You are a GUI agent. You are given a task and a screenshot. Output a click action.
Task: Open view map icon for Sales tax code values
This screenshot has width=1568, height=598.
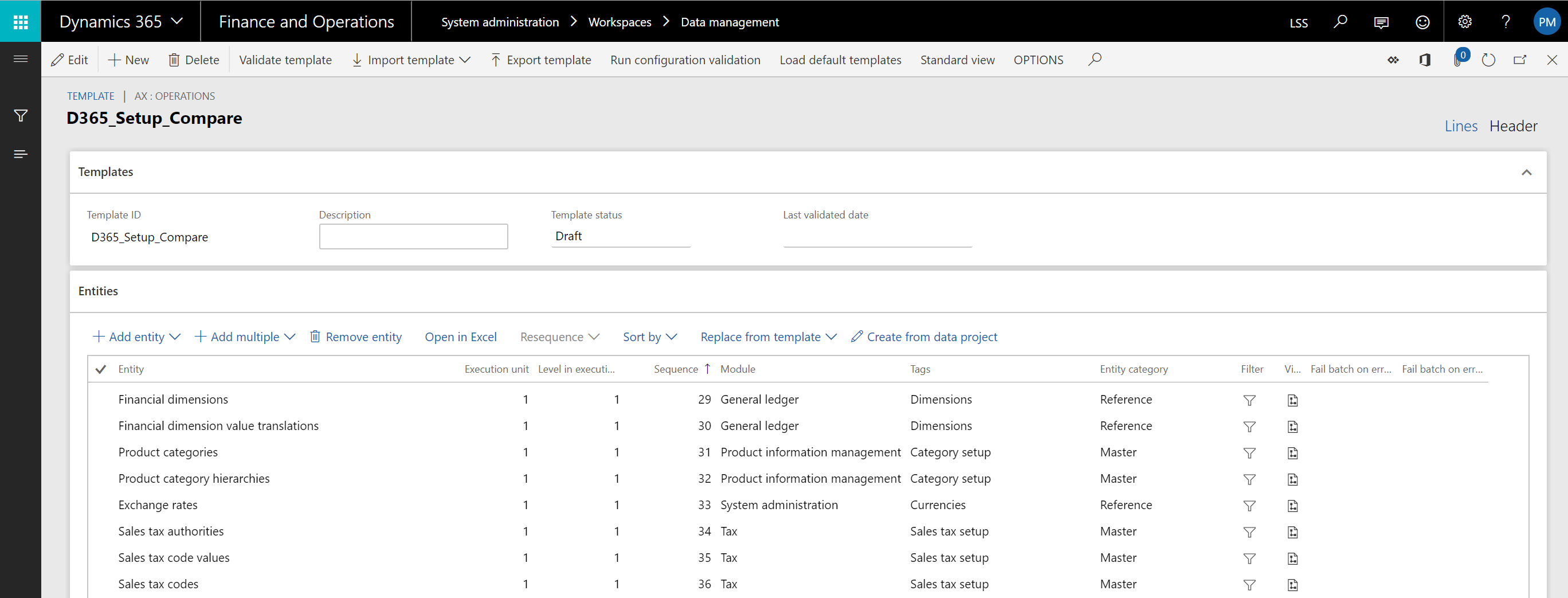[x=1292, y=558]
